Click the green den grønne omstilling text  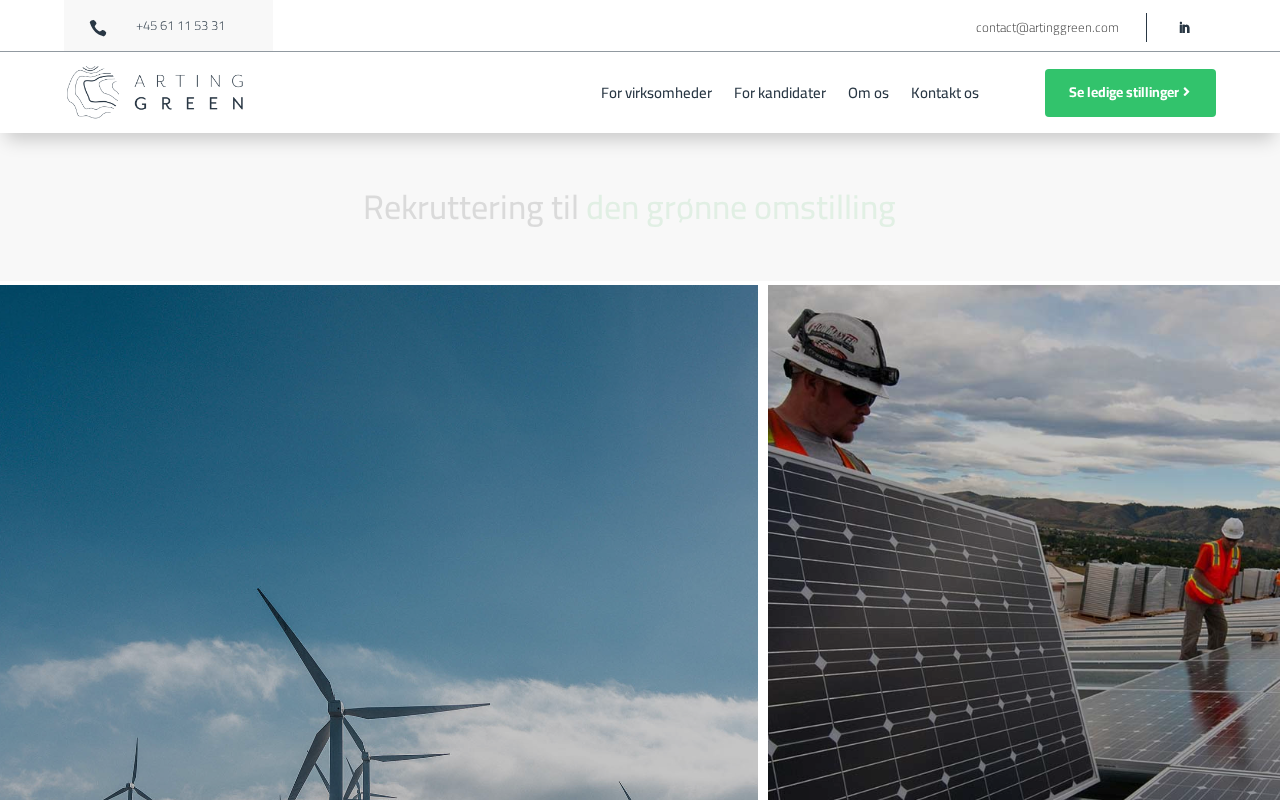point(740,208)
